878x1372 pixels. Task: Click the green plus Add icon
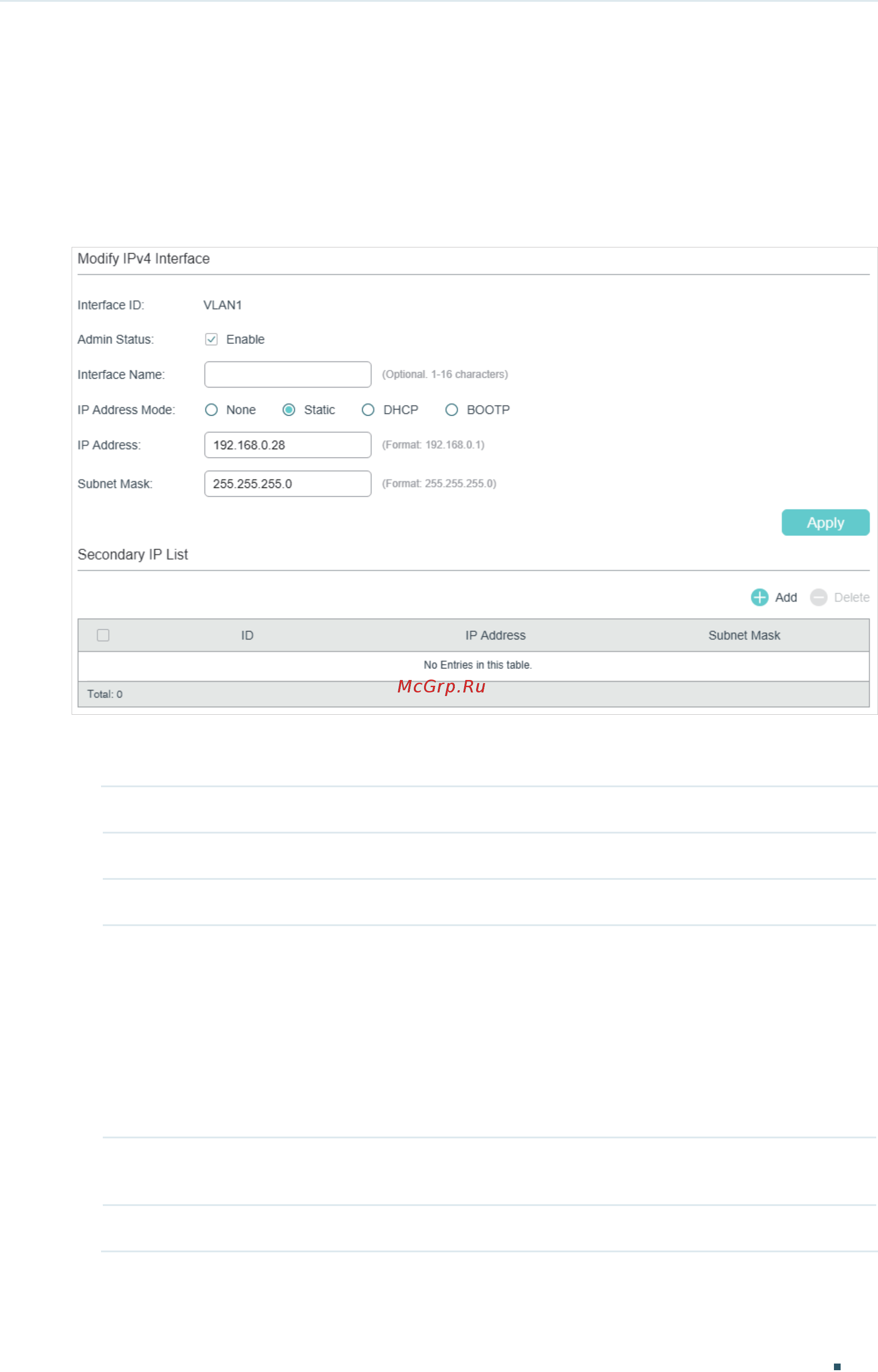tap(760, 597)
